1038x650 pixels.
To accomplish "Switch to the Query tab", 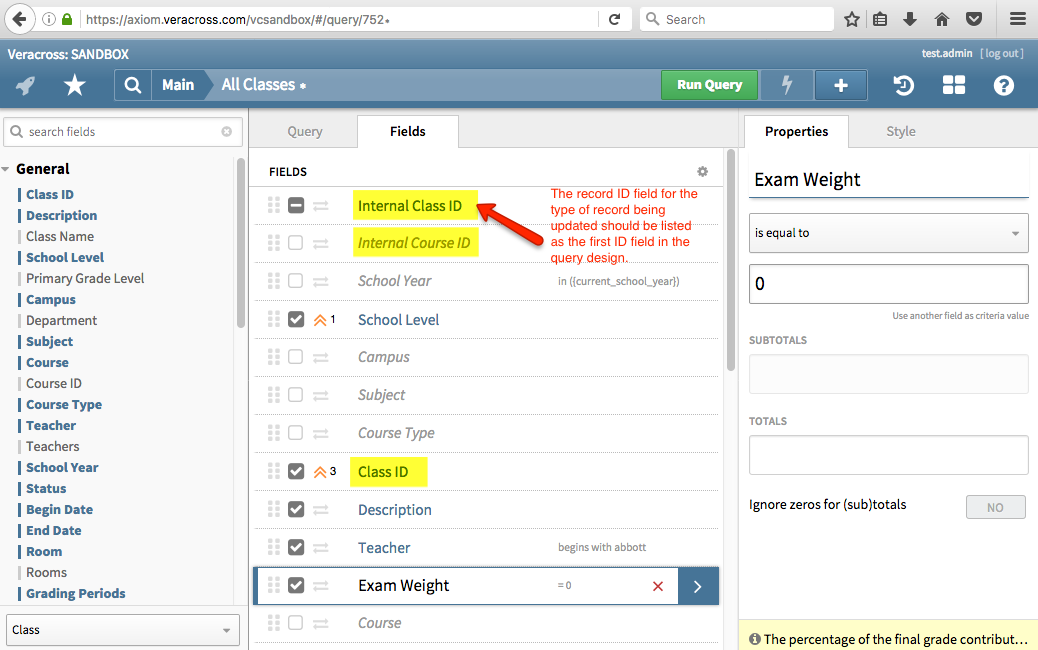I will tap(305, 131).
